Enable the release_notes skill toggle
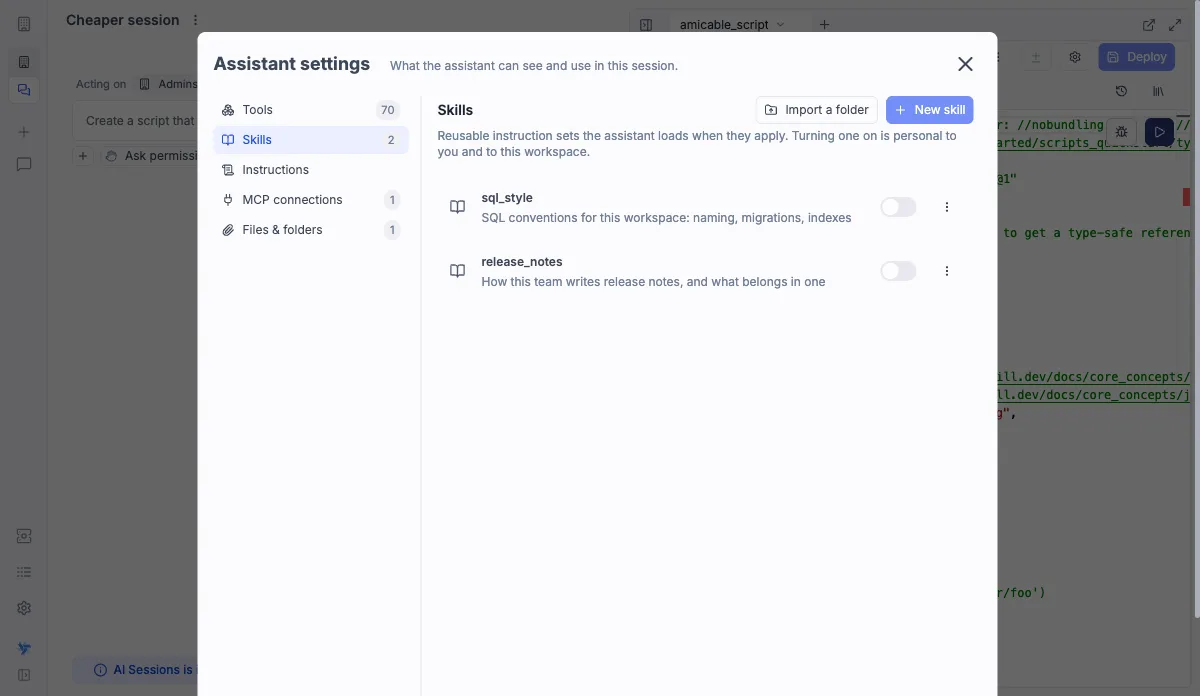1200x696 pixels. click(x=898, y=271)
